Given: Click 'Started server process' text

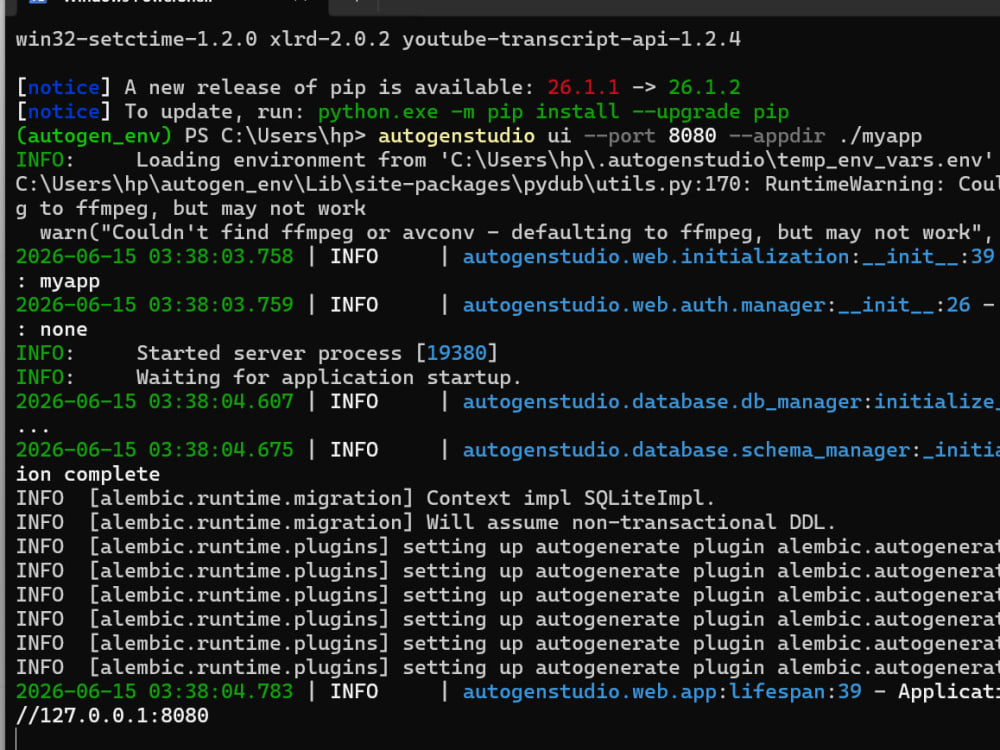Looking at the screenshot, I should click(x=269, y=353).
